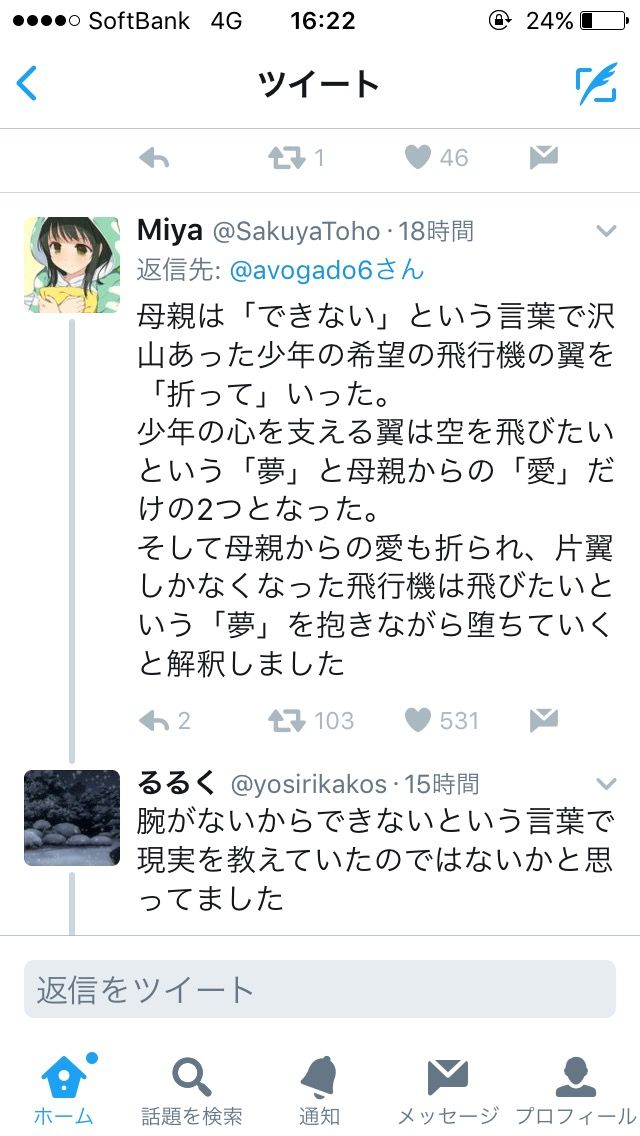Expand options chevron on るるく's tweet
The image size is (640, 1136).
606,783
